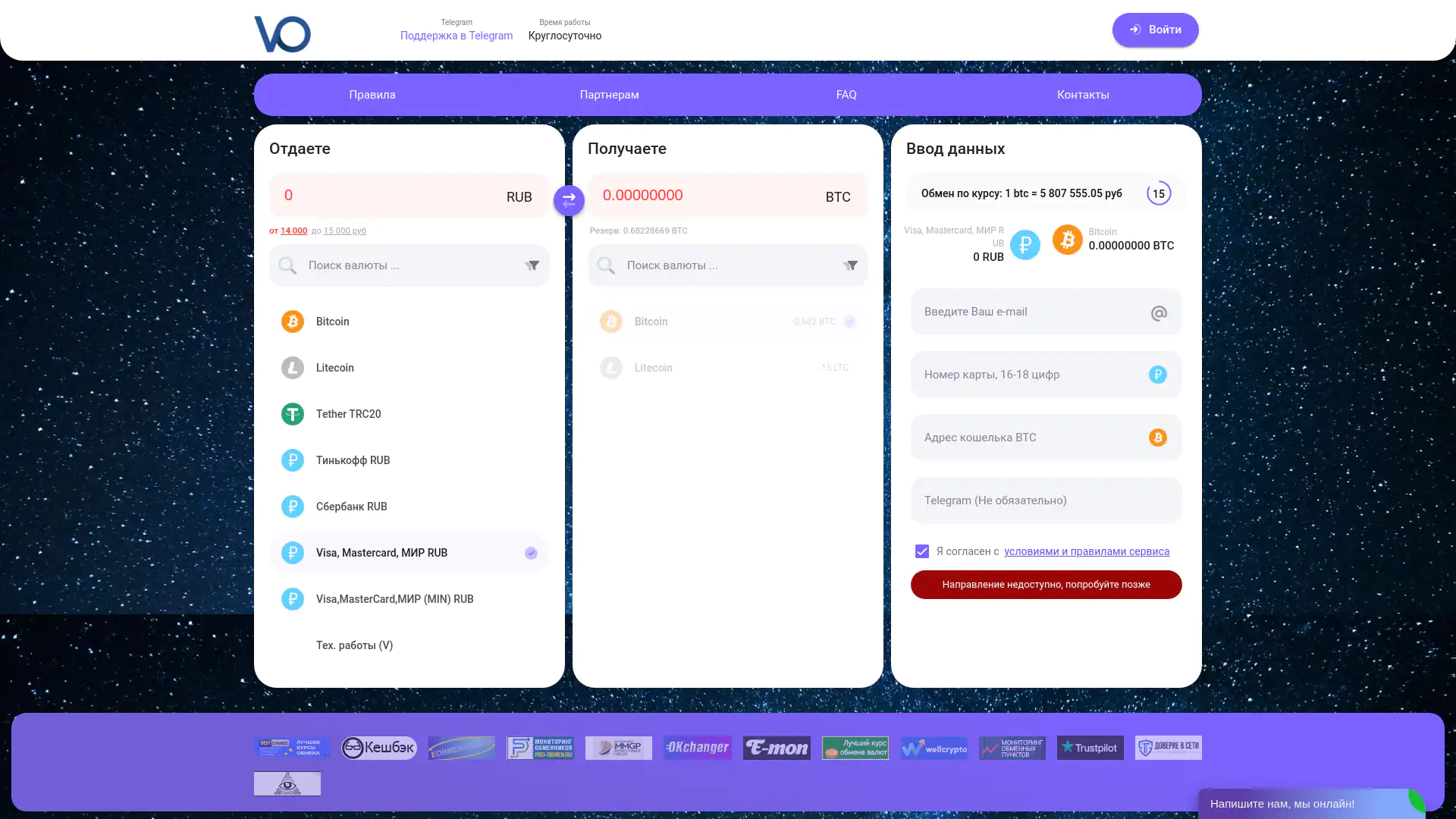Click the VO site logo
The width and height of the screenshot is (1456, 819).
pos(282,34)
